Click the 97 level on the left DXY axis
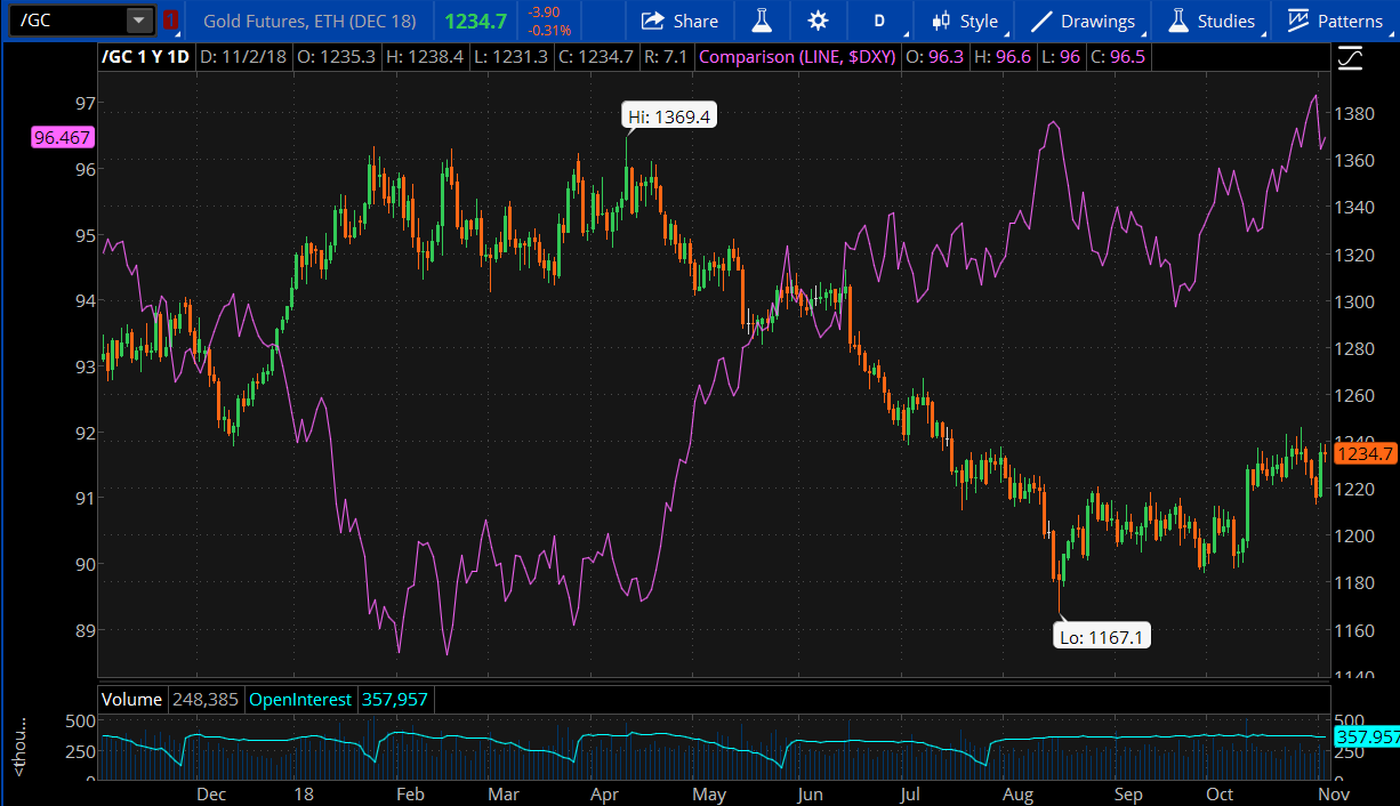1400x806 pixels. pos(85,103)
